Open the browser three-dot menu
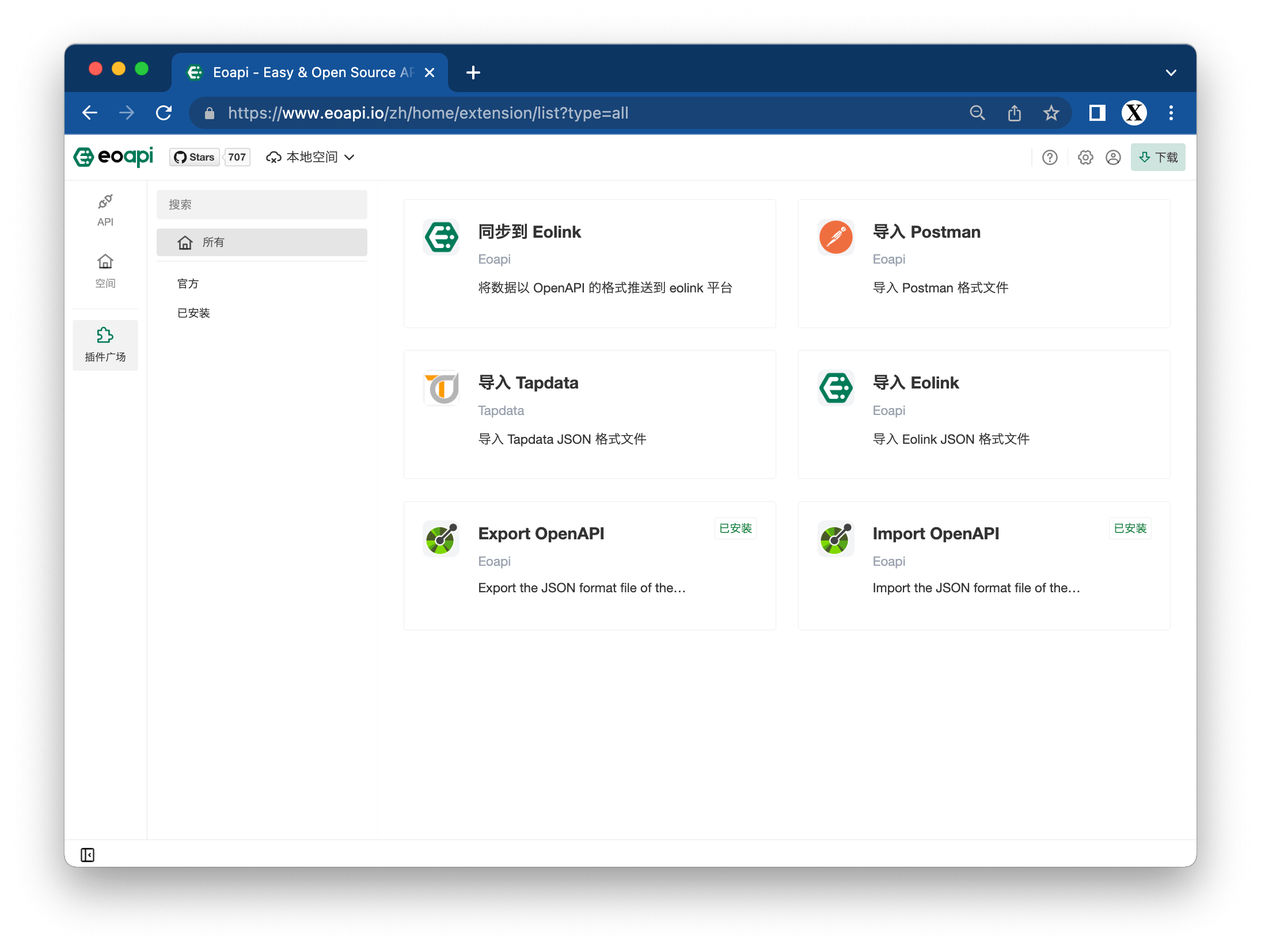1261x952 pixels. coord(1171,113)
